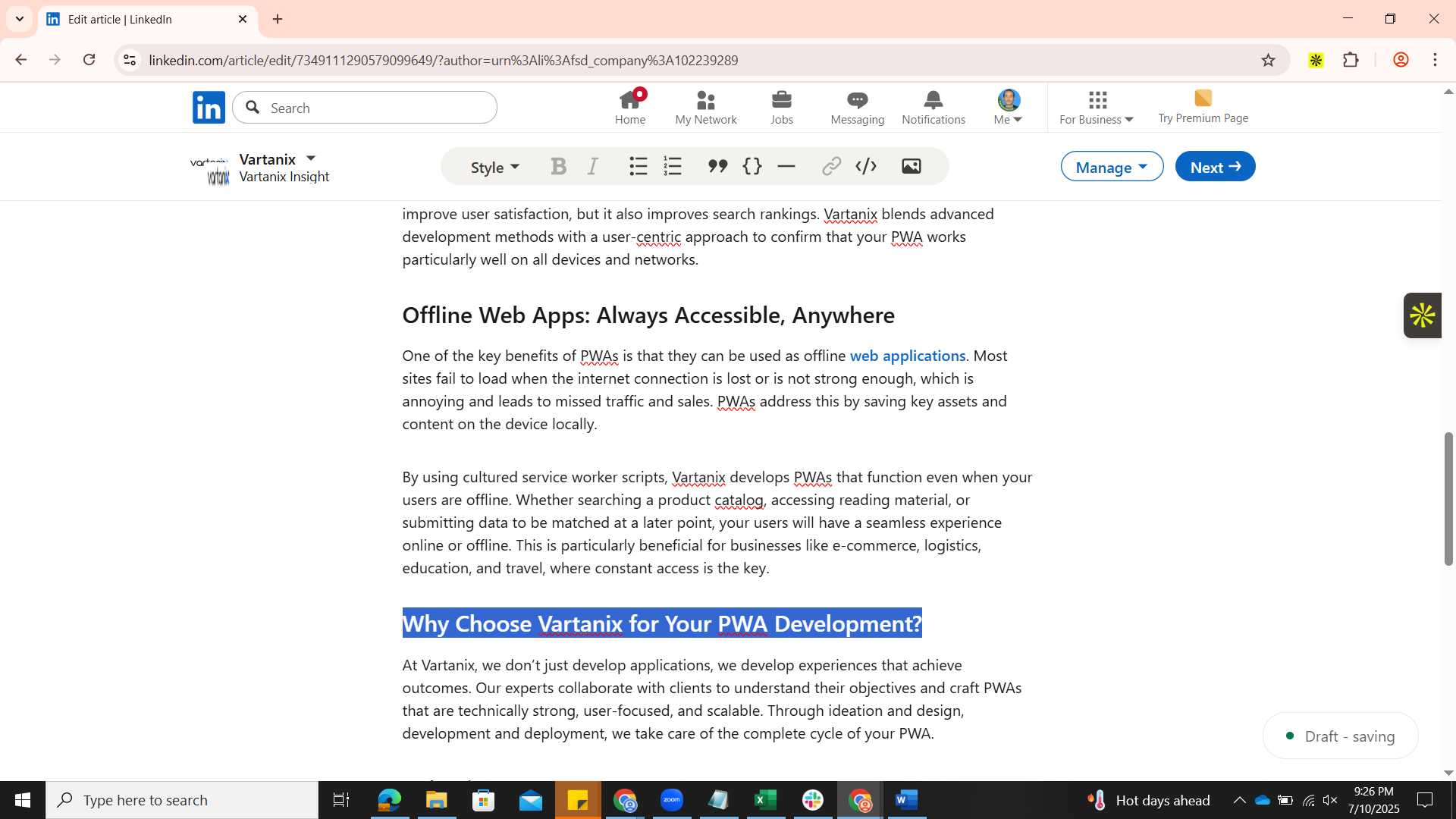This screenshot has height=819, width=1456.
Task: Open a new browser tab
Action: pyautogui.click(x=278, y=19)
